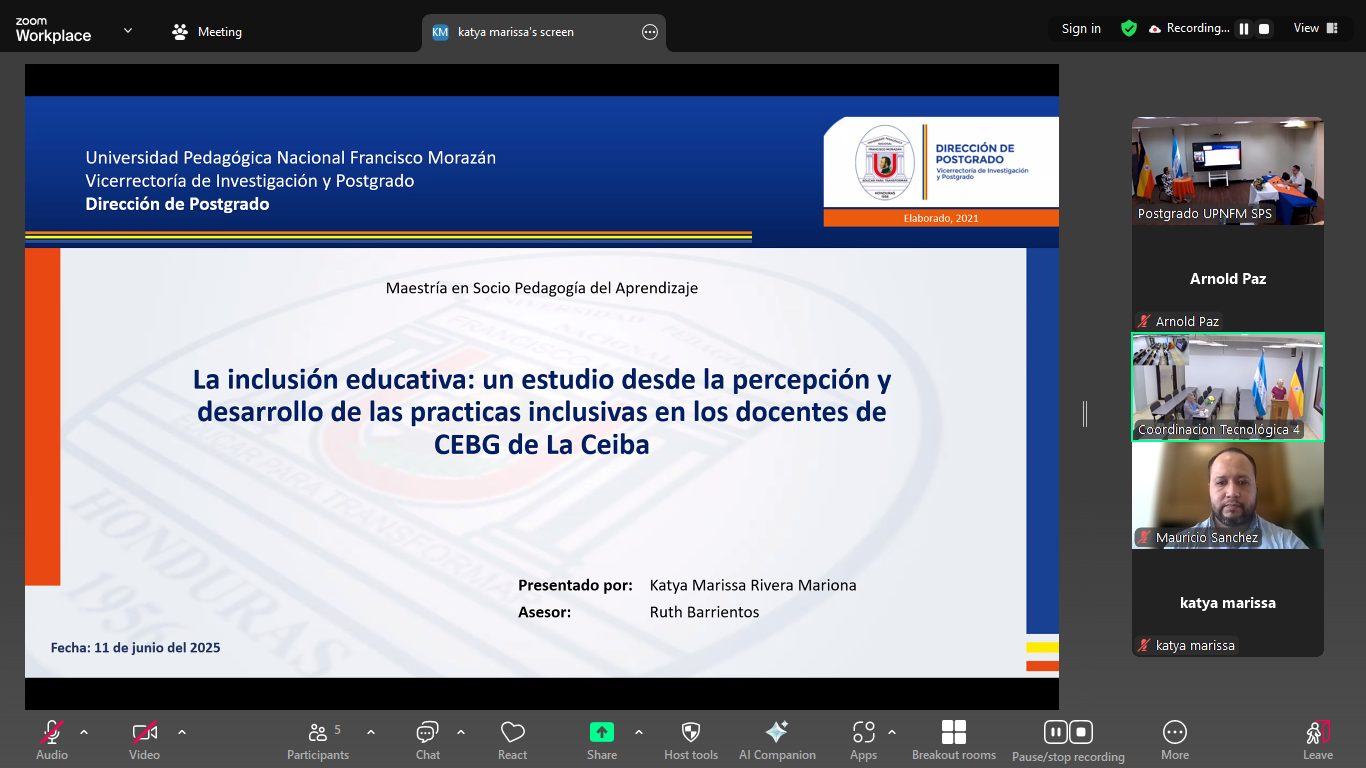
Task: Open screen share options ellipsis
Action: [x=650, y=32]
